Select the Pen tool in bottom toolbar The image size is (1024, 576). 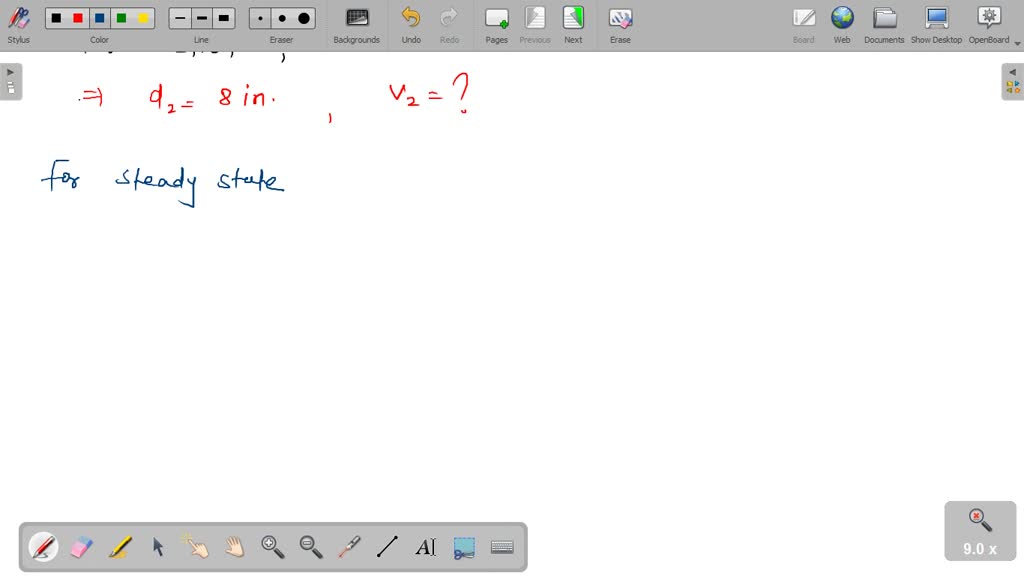pos(43,547)
